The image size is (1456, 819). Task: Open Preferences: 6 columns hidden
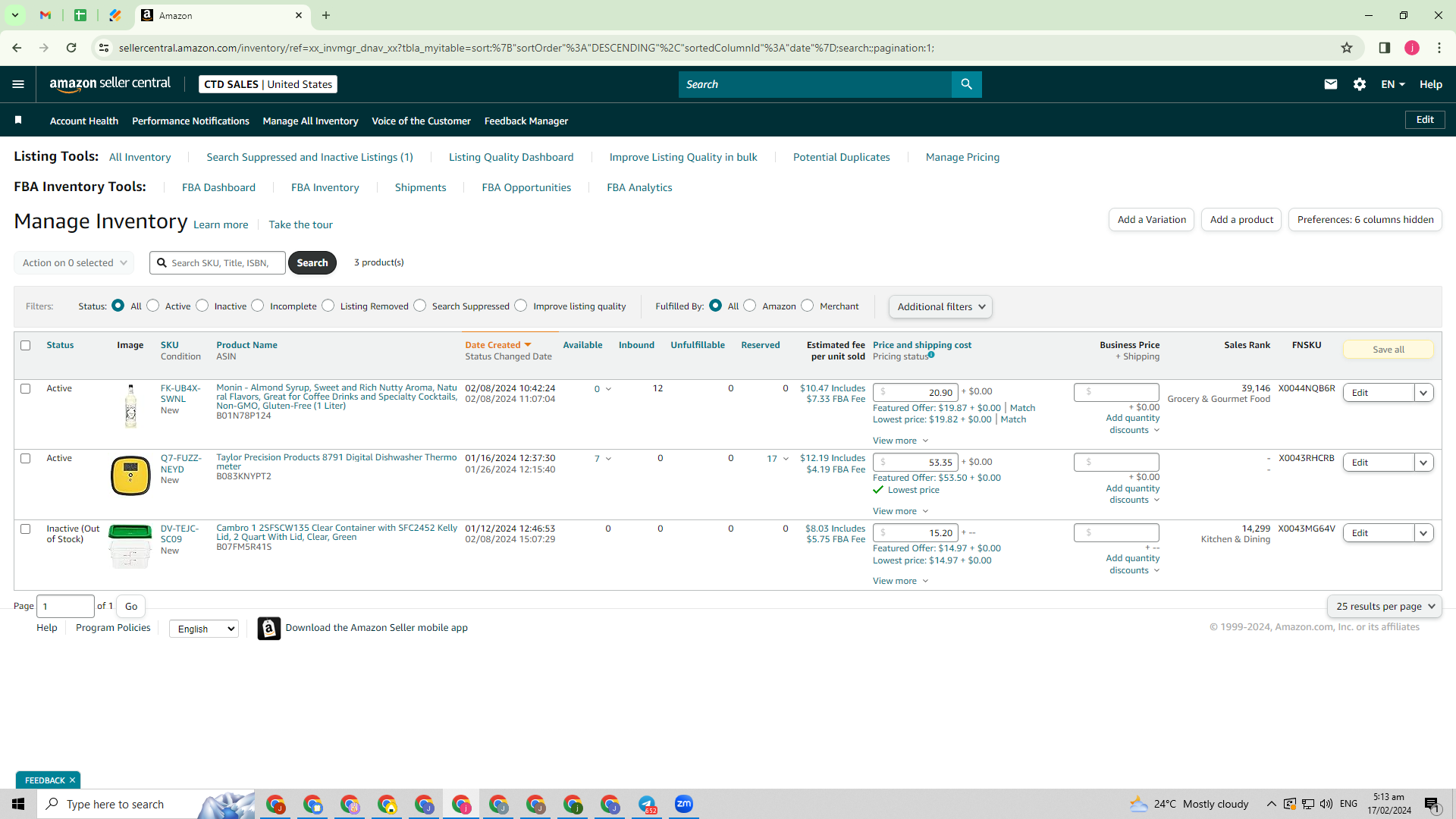(x=1365, y=219)
